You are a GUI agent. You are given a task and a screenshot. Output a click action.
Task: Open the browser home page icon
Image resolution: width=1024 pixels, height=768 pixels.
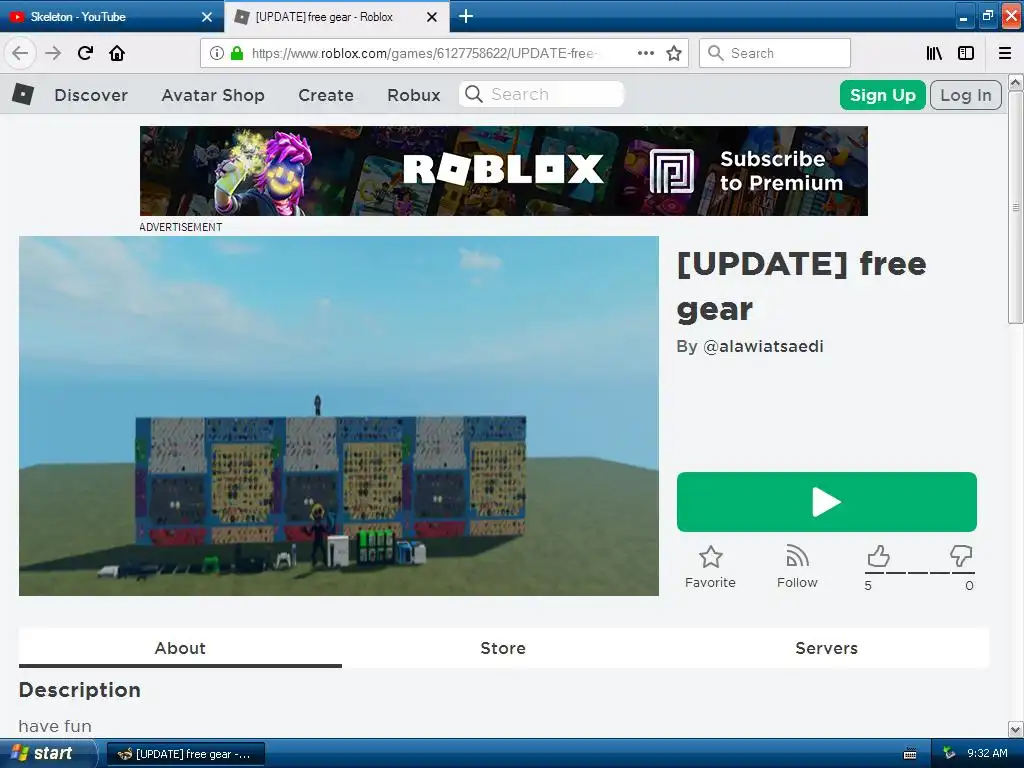(117, 53)
